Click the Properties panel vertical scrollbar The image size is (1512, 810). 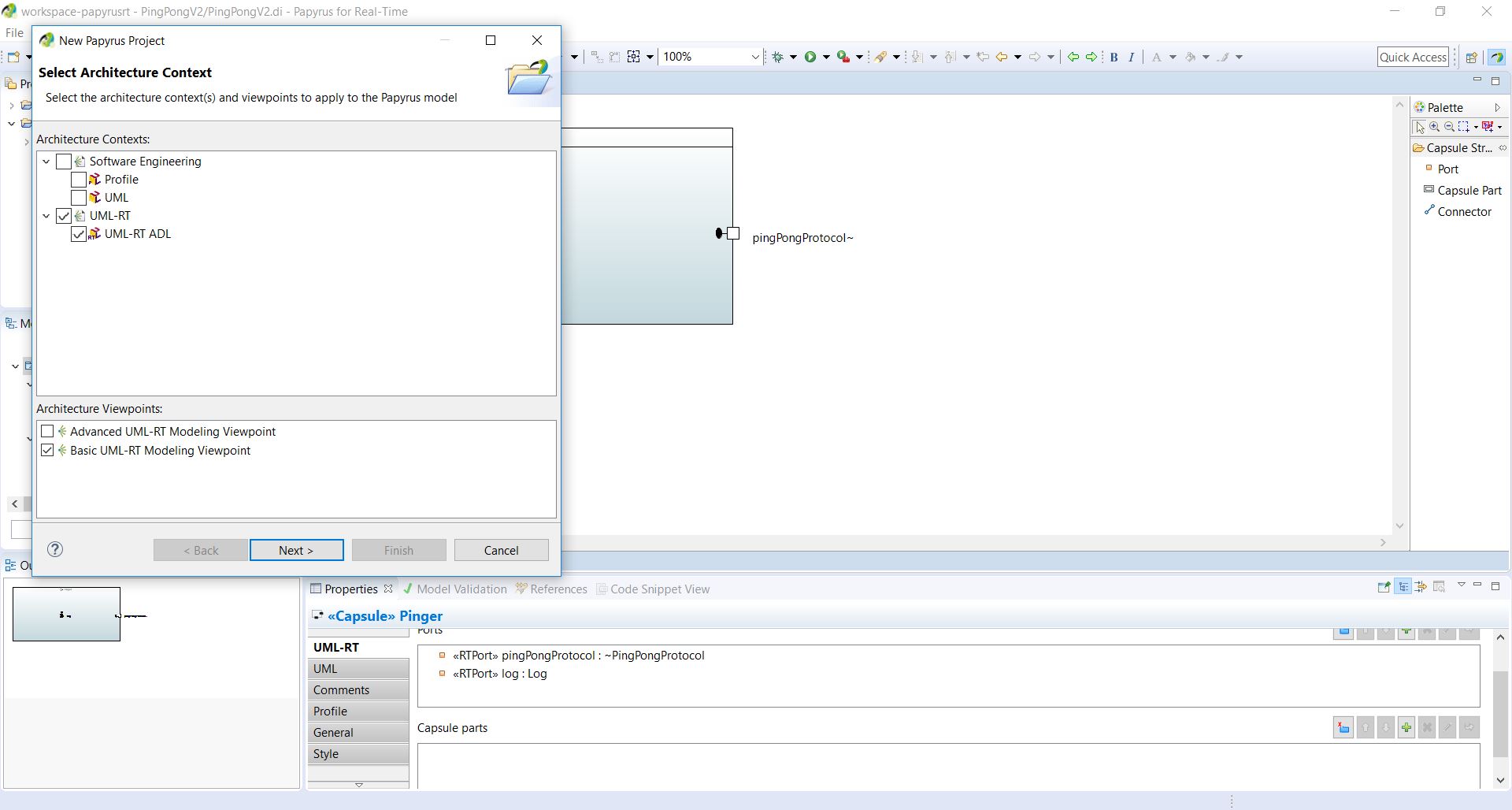coord(1500,713)
